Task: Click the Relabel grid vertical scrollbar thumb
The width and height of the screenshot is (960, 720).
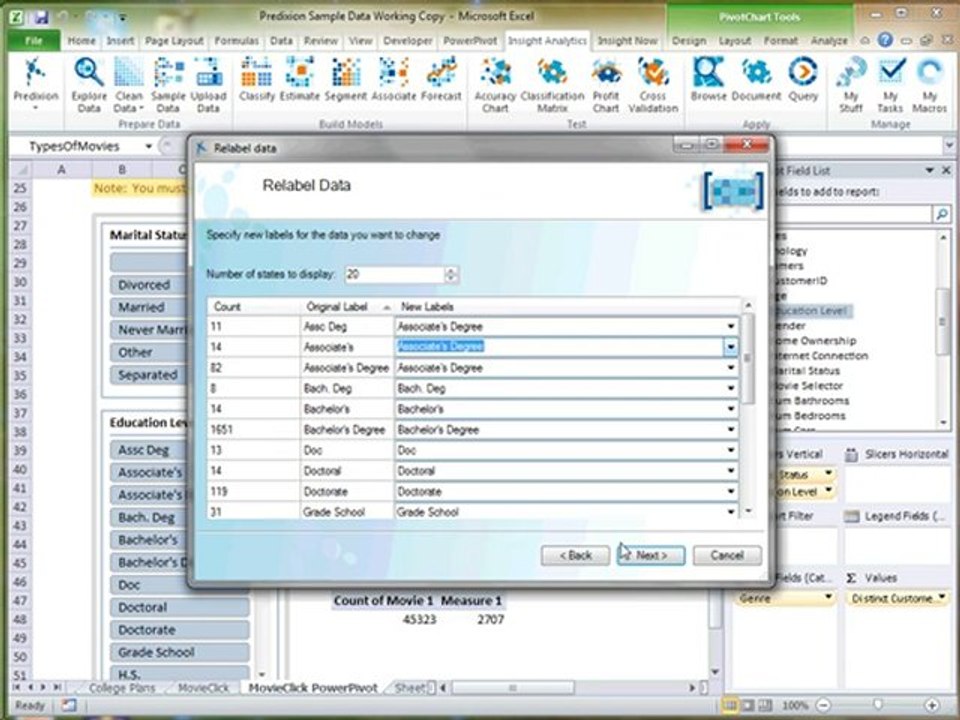Action: (x=748, y=358)
